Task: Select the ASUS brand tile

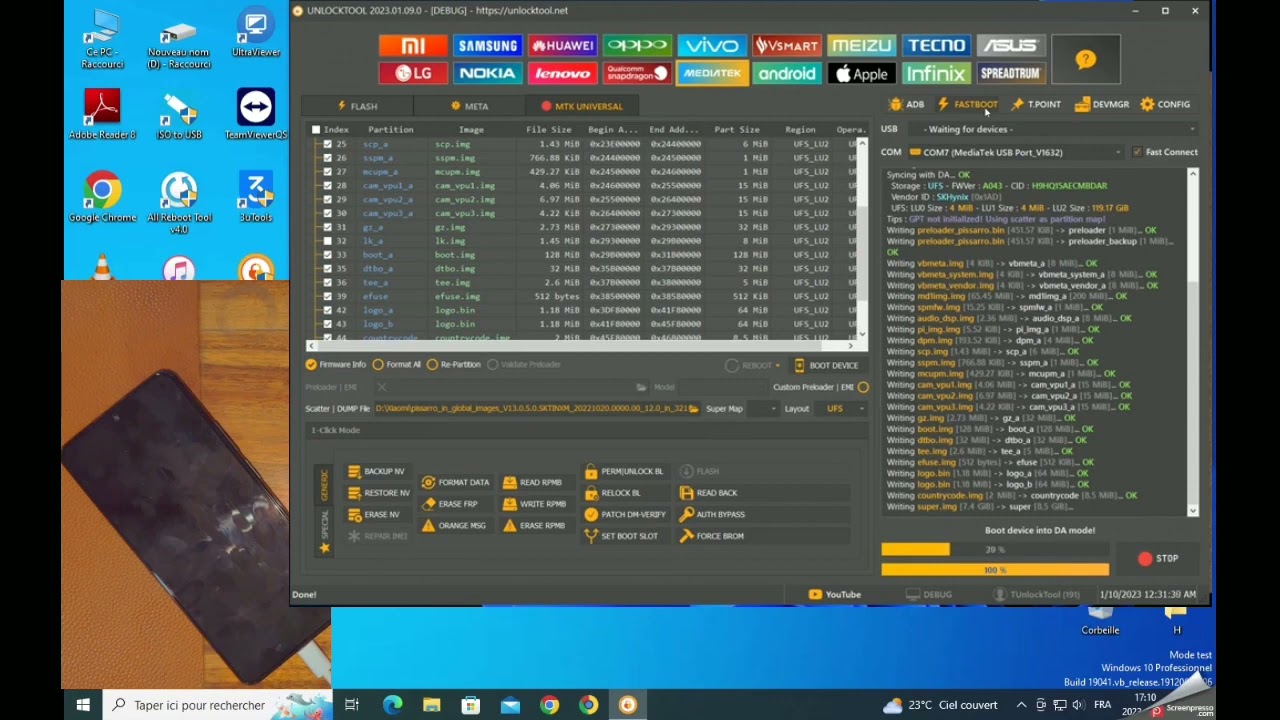Action: click(x=1010, y=46)
